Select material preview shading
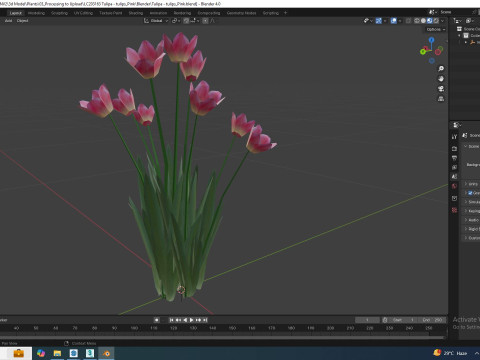This screenshot has height=360, width=480. tap(430, 21)
